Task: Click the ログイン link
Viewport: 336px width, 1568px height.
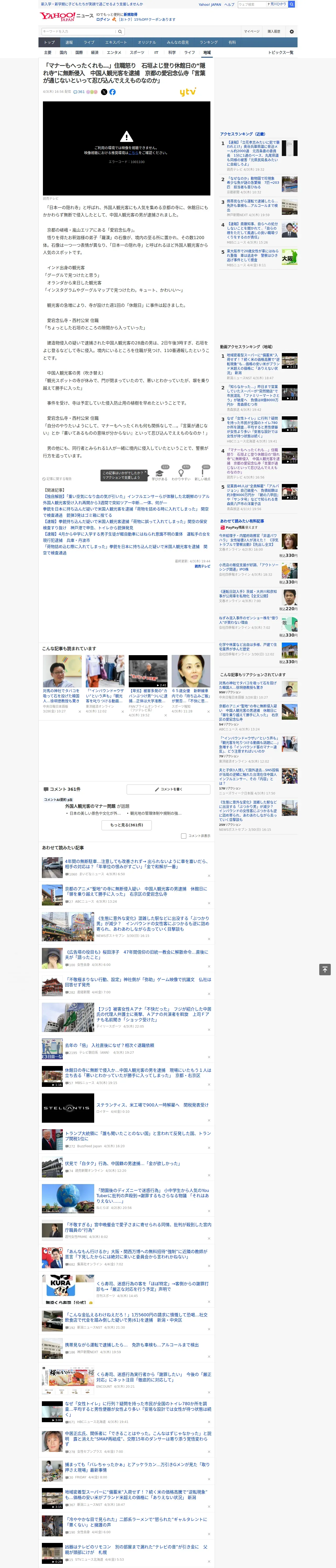Action: pos(103,20)
